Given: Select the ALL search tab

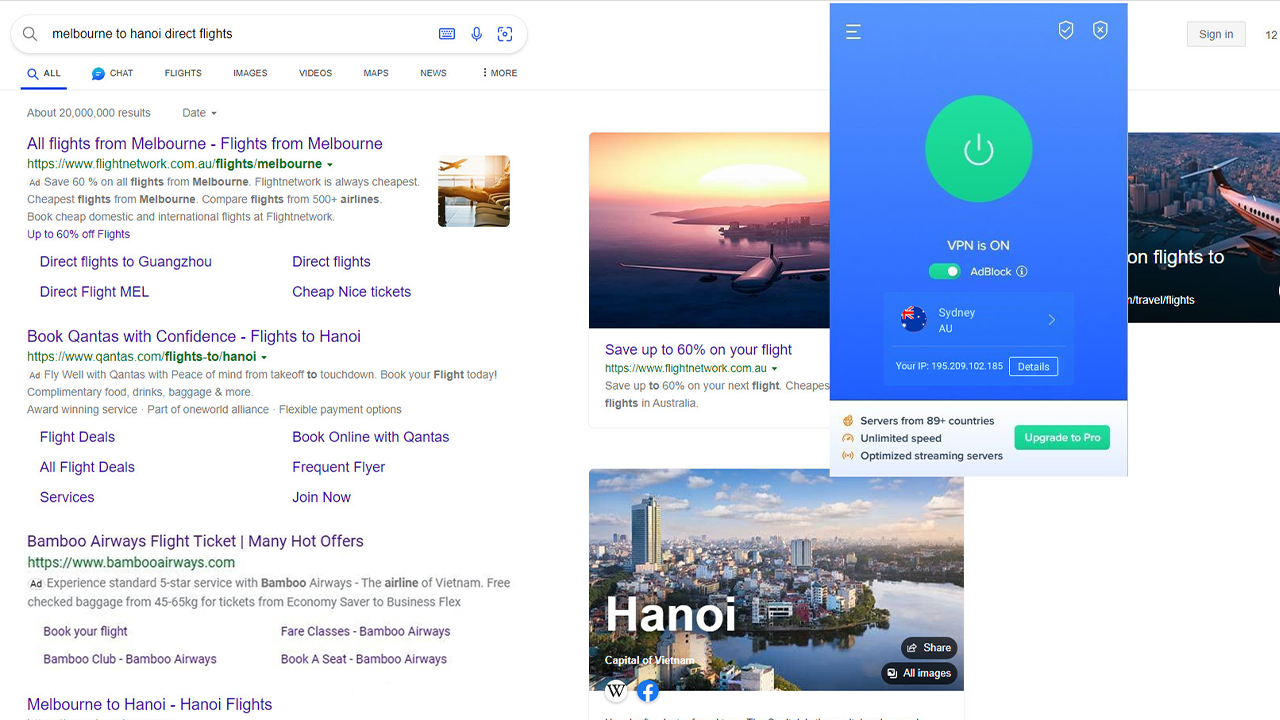Looking at the screenshot, I should click(x=44, y=73).
